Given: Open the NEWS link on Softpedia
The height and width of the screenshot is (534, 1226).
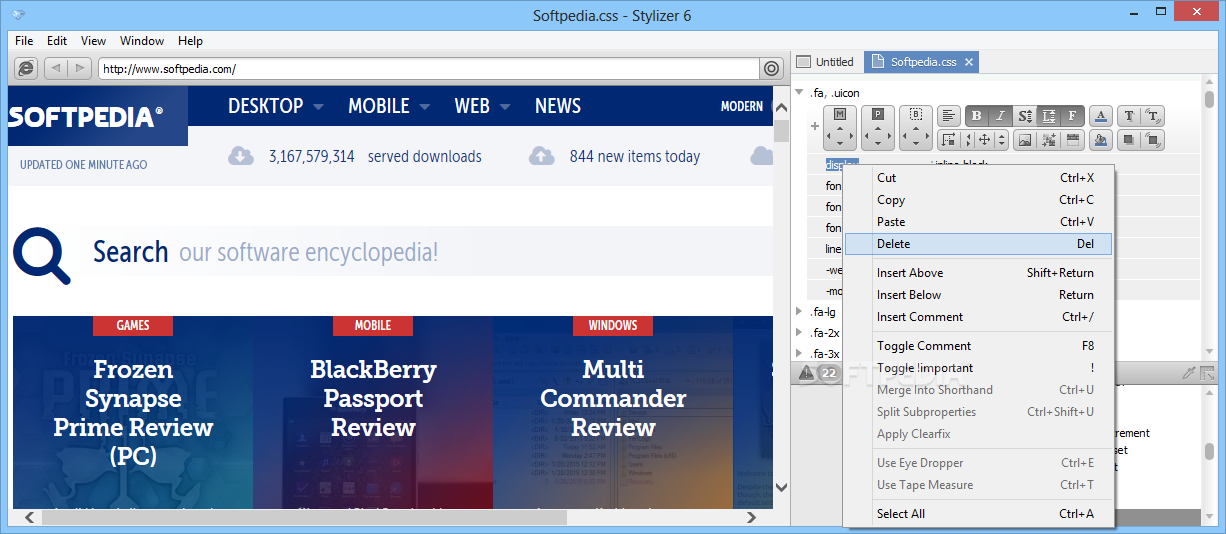Looking at the screenshot, I should tap(558, 106).
